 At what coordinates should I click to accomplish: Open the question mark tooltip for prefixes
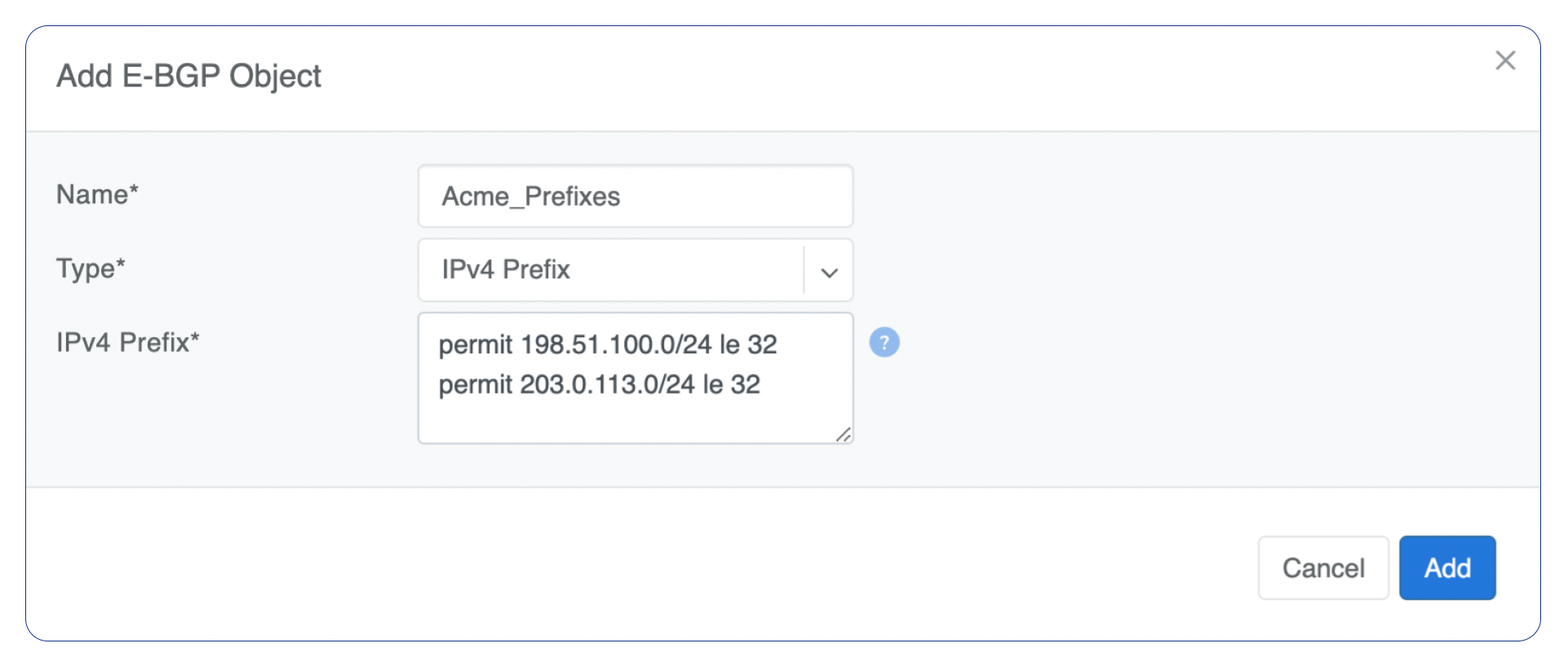(x=884, y=343)
